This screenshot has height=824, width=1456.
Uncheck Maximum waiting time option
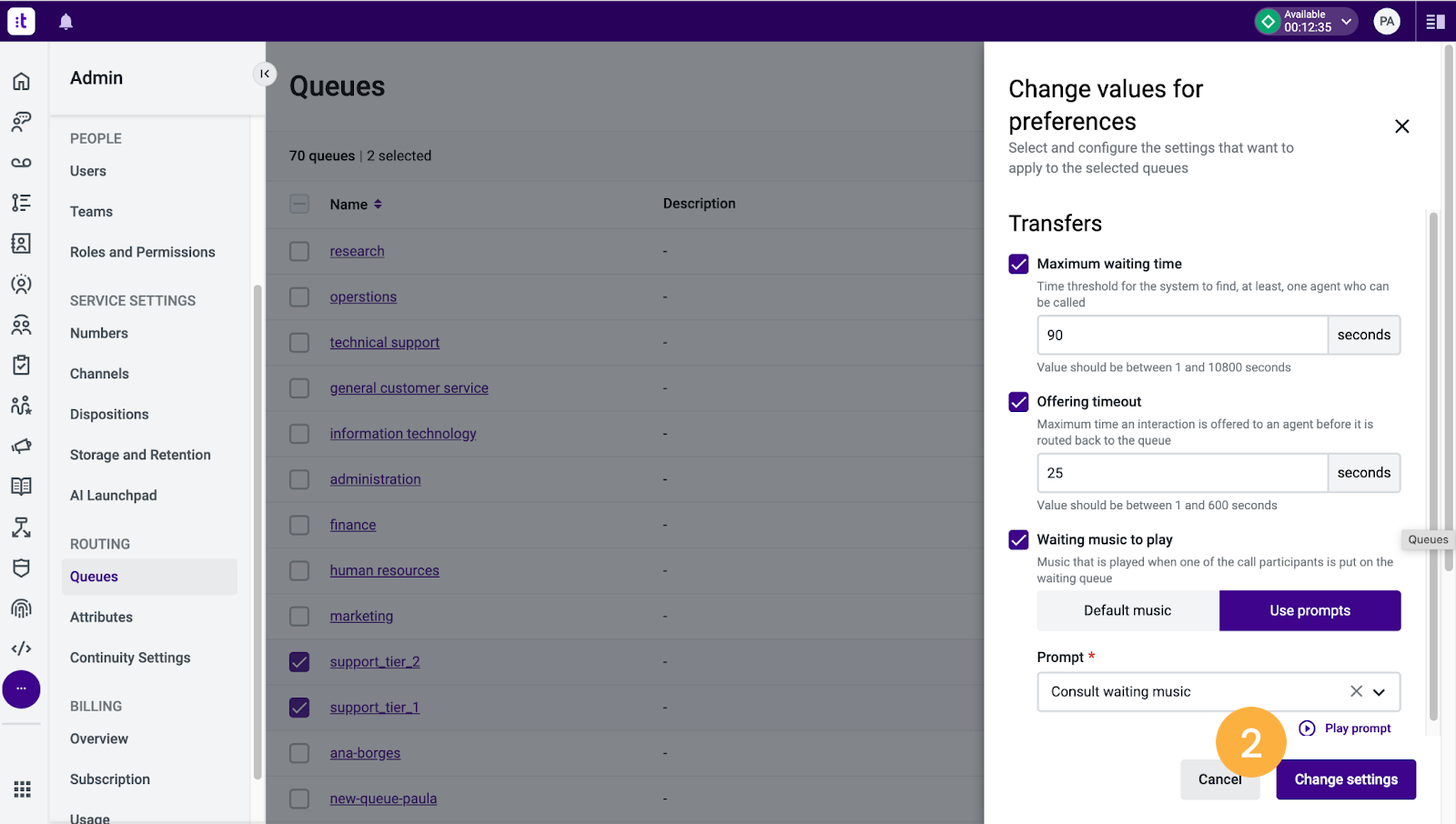pyautogui.click(x=1018, y=264)
